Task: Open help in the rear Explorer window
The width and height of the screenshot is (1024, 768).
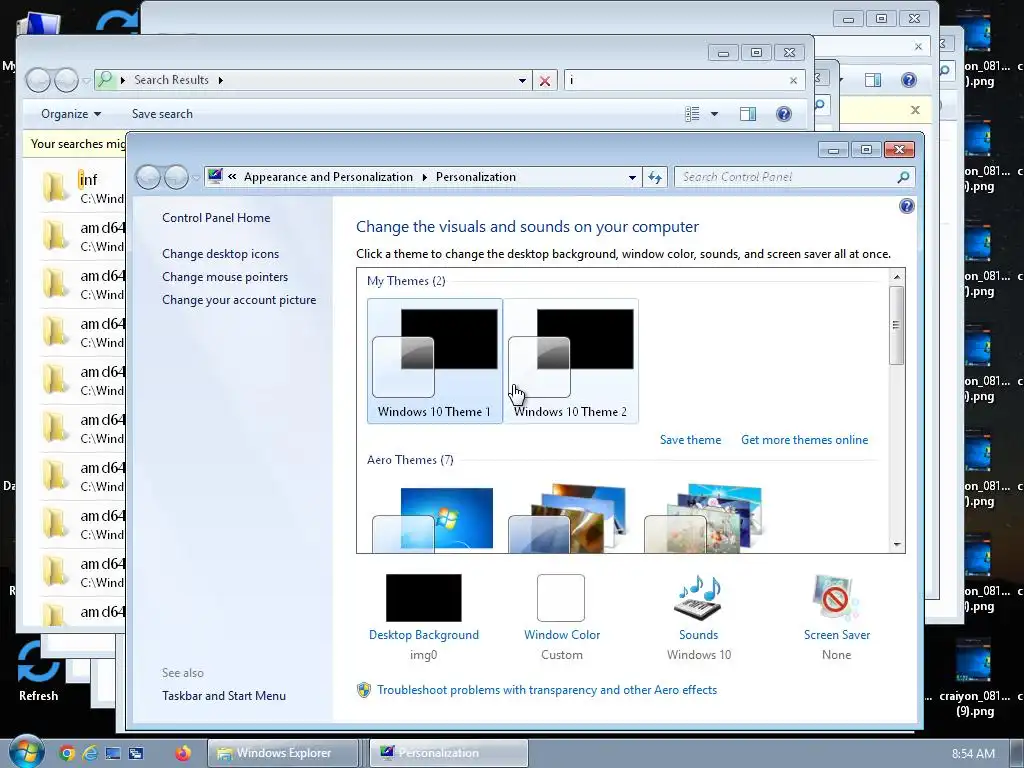Action: click(x=908, y=80)
